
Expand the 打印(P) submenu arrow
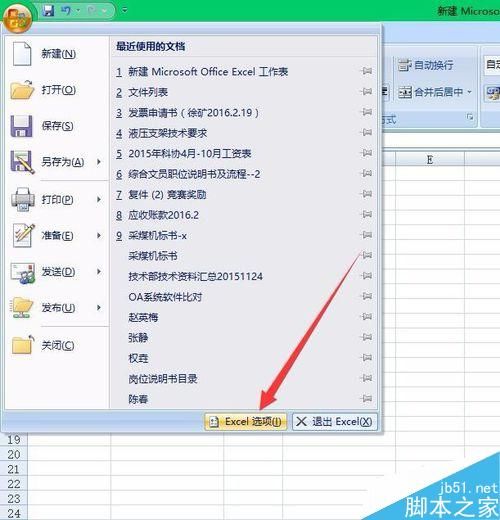(x=99, y=199)
